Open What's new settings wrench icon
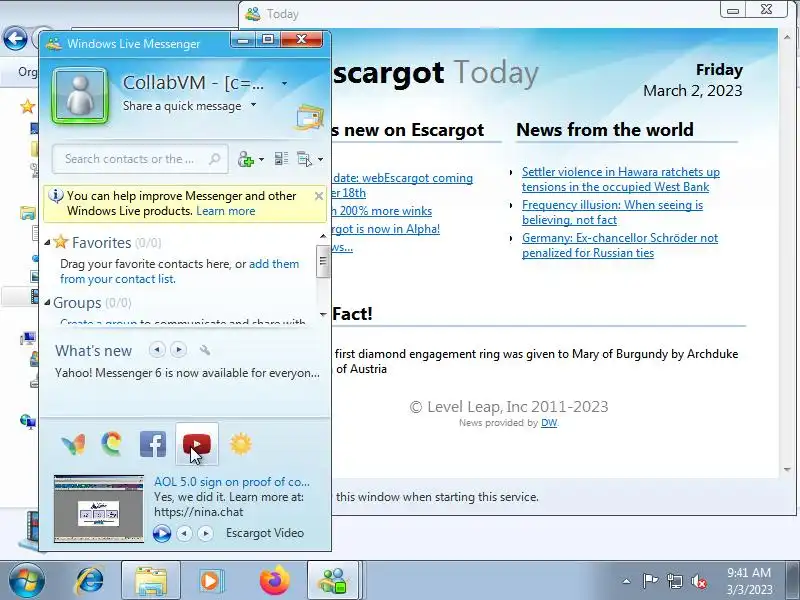800x600 pixels. pos(205,350)
